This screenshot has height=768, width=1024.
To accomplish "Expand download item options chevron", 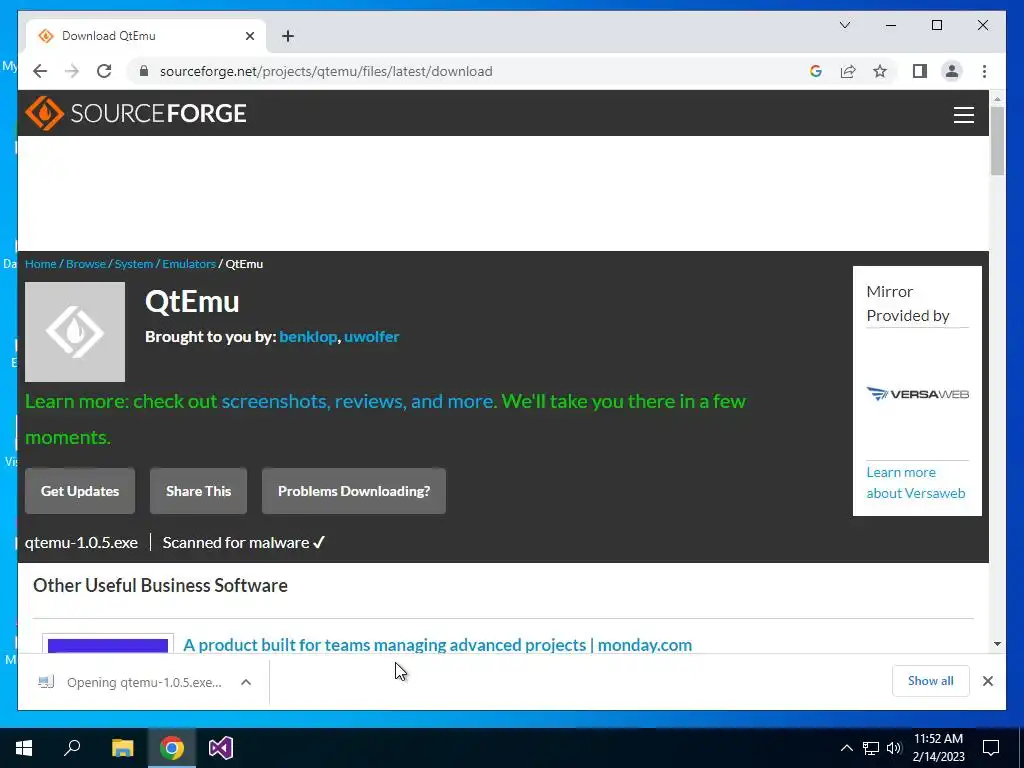I will (246, 682).
